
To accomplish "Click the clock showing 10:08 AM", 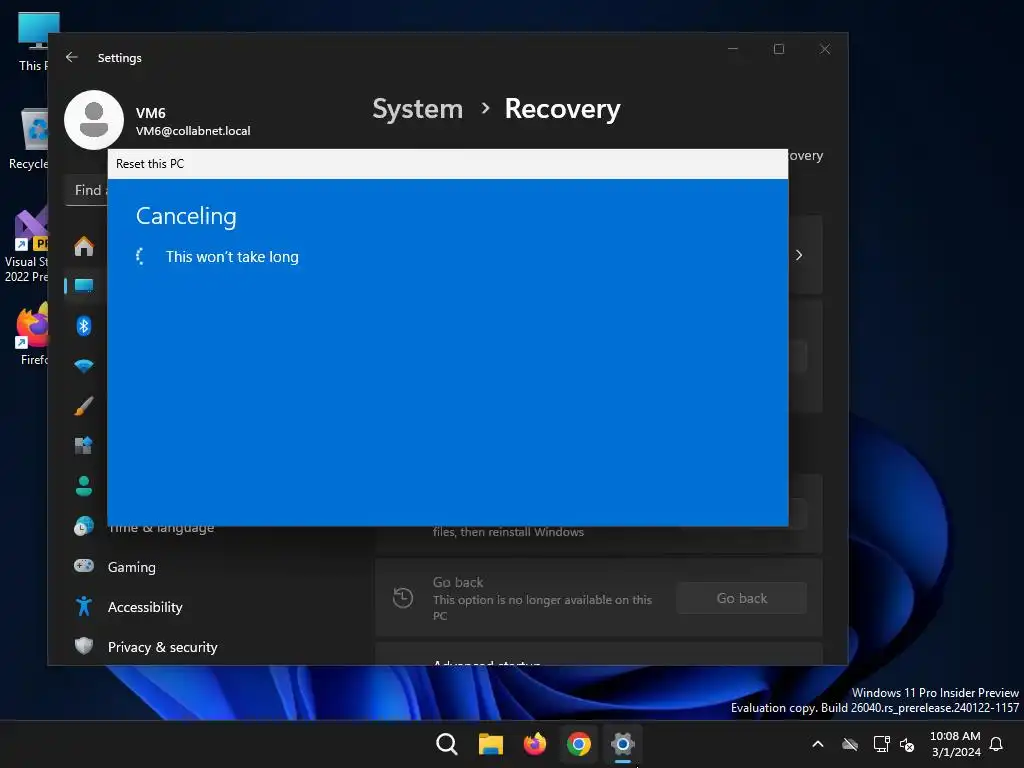I will [955, 736].
